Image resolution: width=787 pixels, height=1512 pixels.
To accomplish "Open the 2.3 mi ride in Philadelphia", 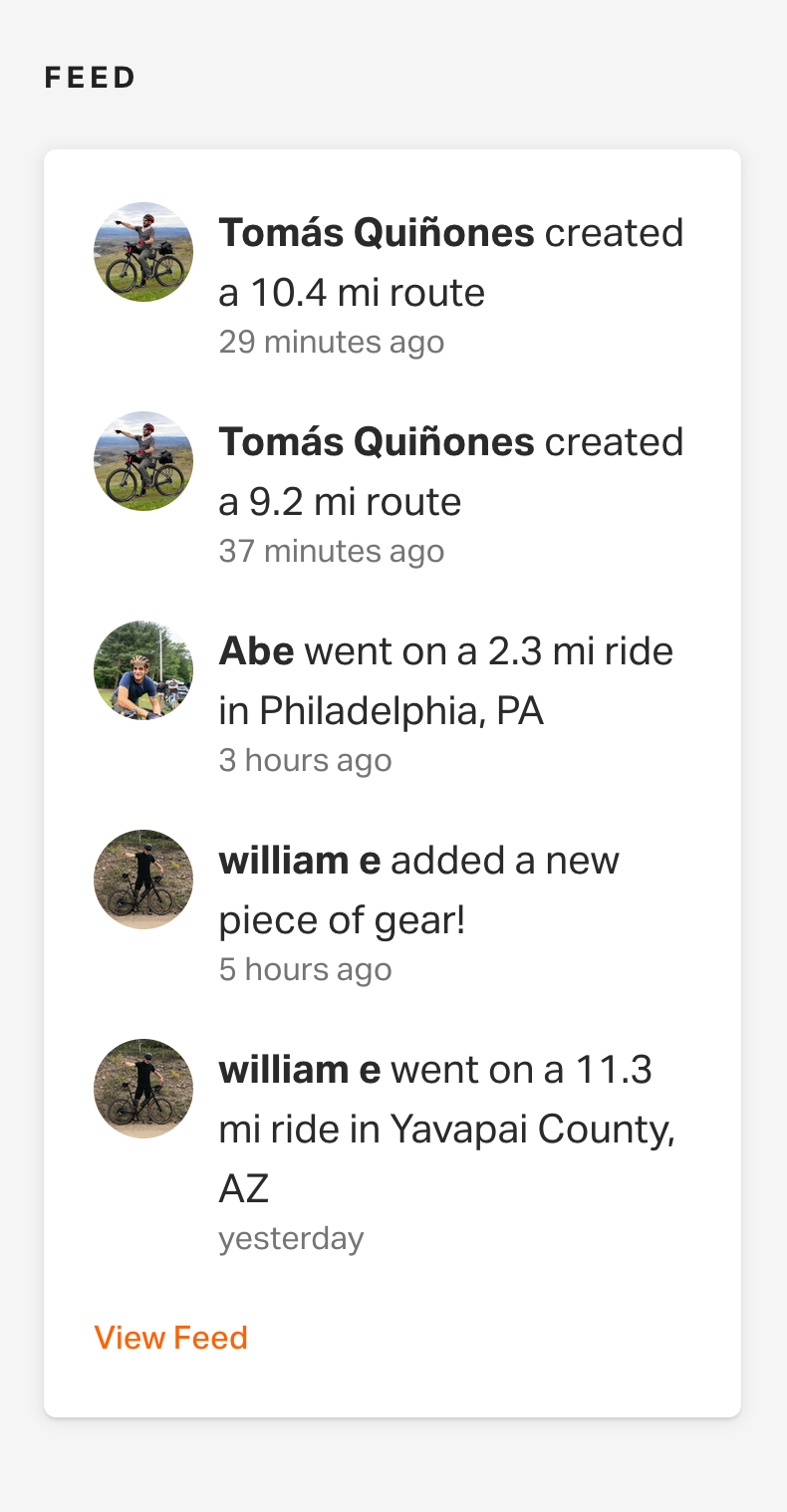I will pos(446,681).
